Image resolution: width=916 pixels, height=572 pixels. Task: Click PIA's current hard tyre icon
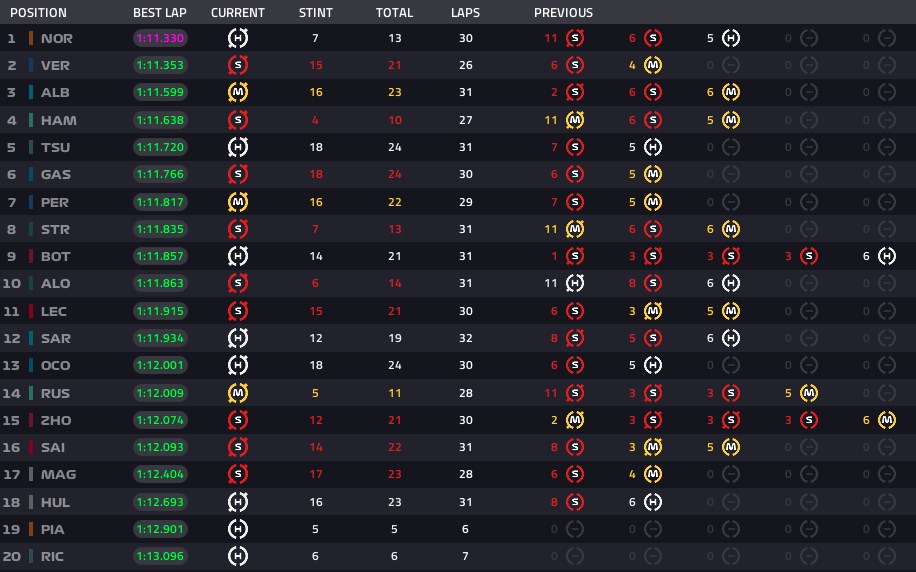(x=238, y=529)
